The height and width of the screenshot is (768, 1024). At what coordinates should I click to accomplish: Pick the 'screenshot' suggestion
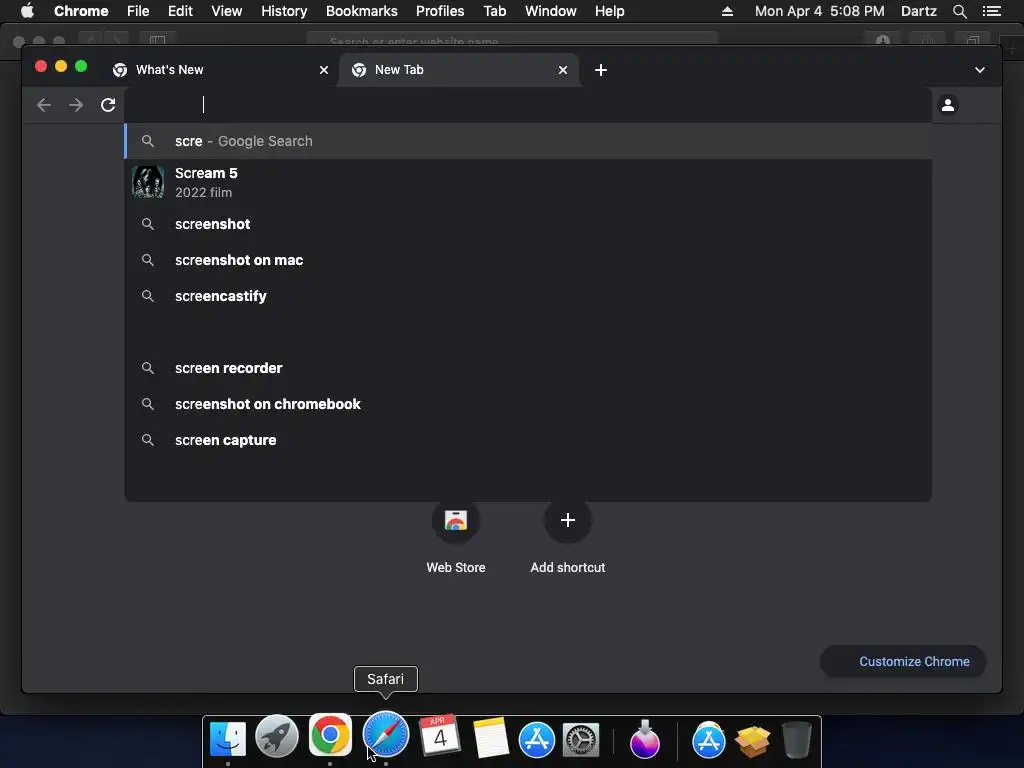[x=528, y=224]
